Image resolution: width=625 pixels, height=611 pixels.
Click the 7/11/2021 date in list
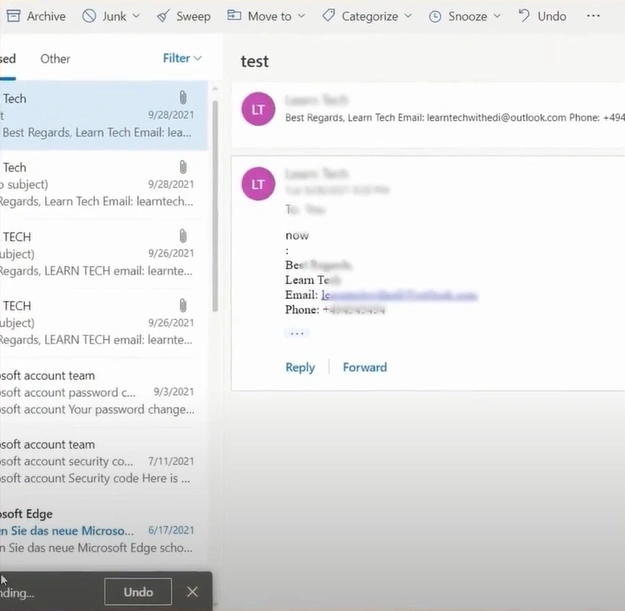pyautogui.click(x=171, y=461)
